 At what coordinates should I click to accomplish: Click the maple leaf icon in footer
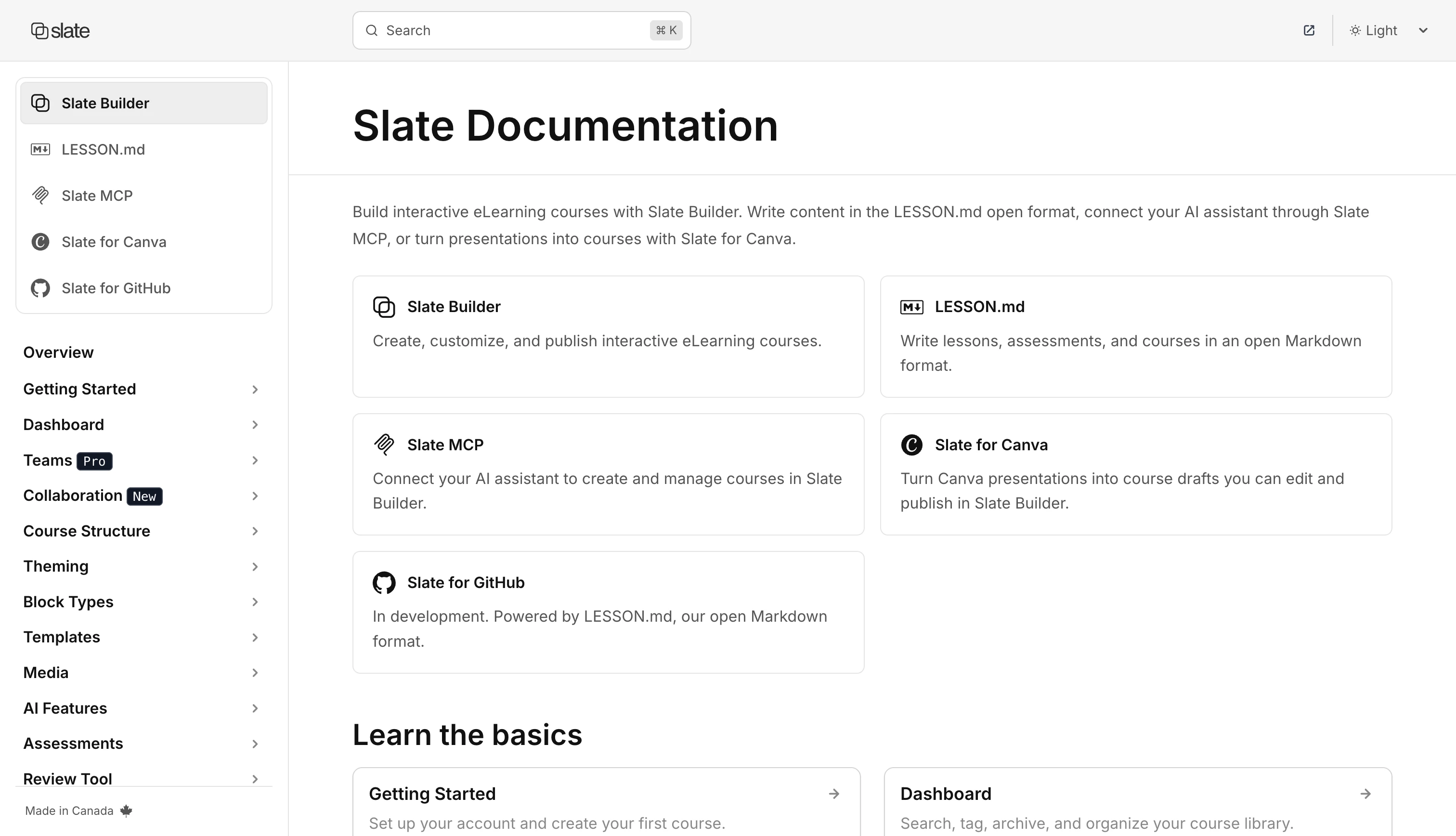pos(126,810)
